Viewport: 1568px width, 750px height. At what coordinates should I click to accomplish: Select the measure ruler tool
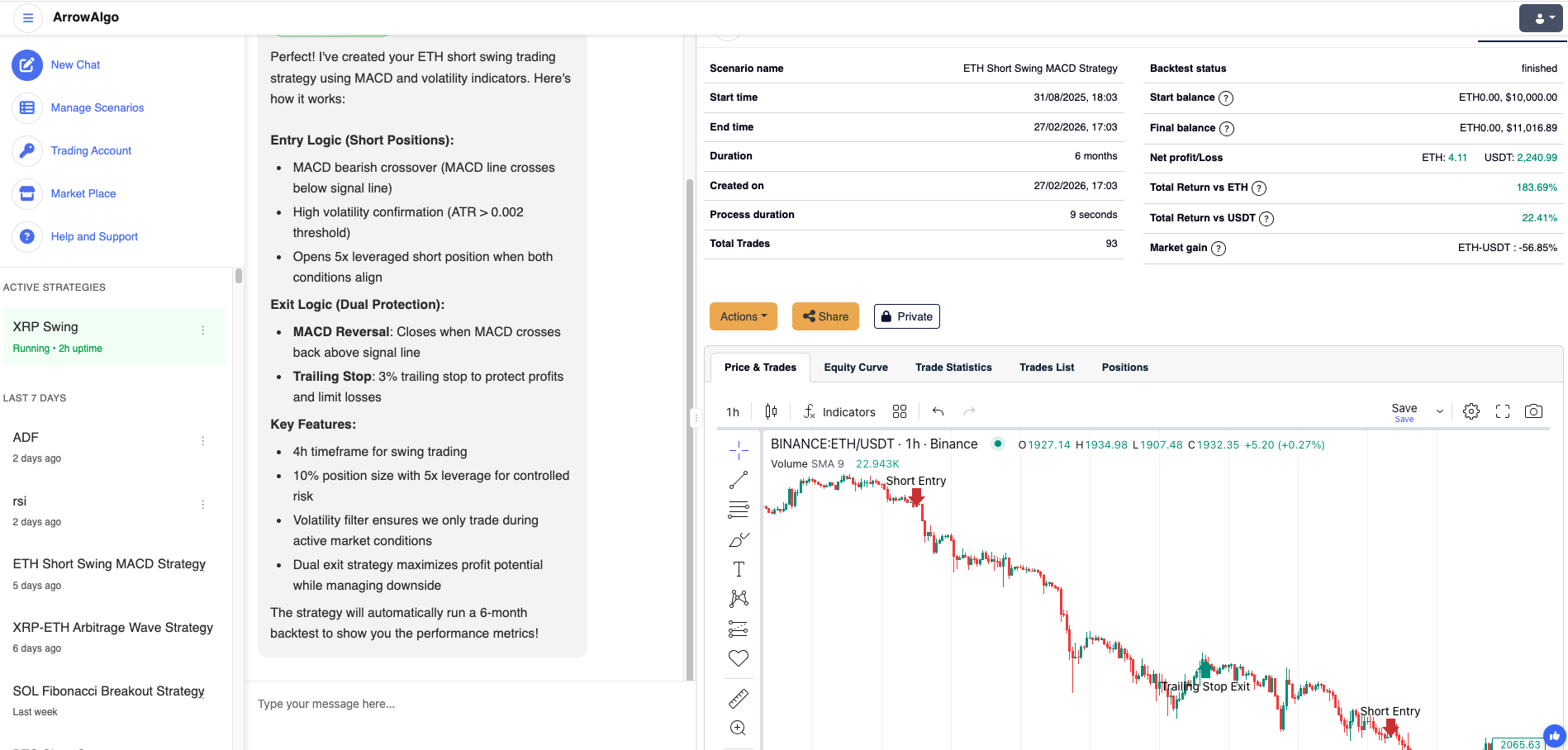pyautogui.click(x=738, y=698)
